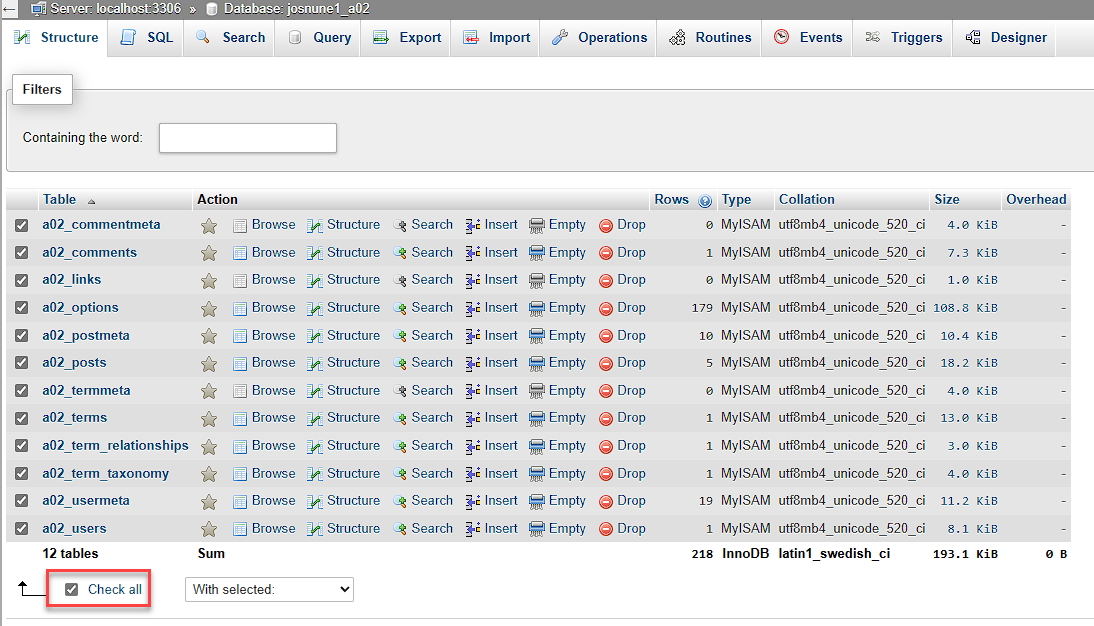Screen dimensions: 1094x626
Task: Open the SQL tab icon
Action: [x=127, y=37]
